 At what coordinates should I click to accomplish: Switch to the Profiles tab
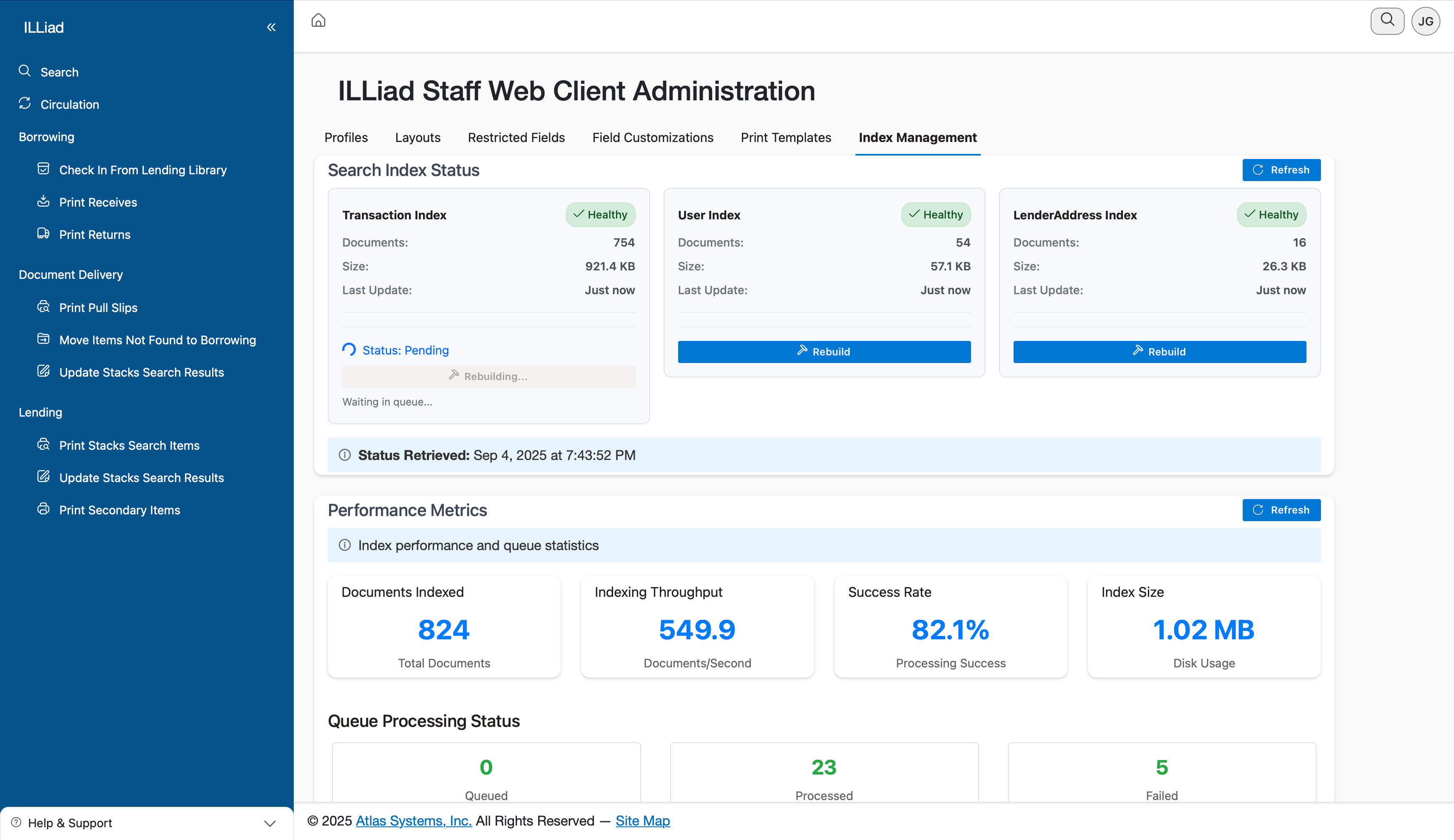(346, 137)
